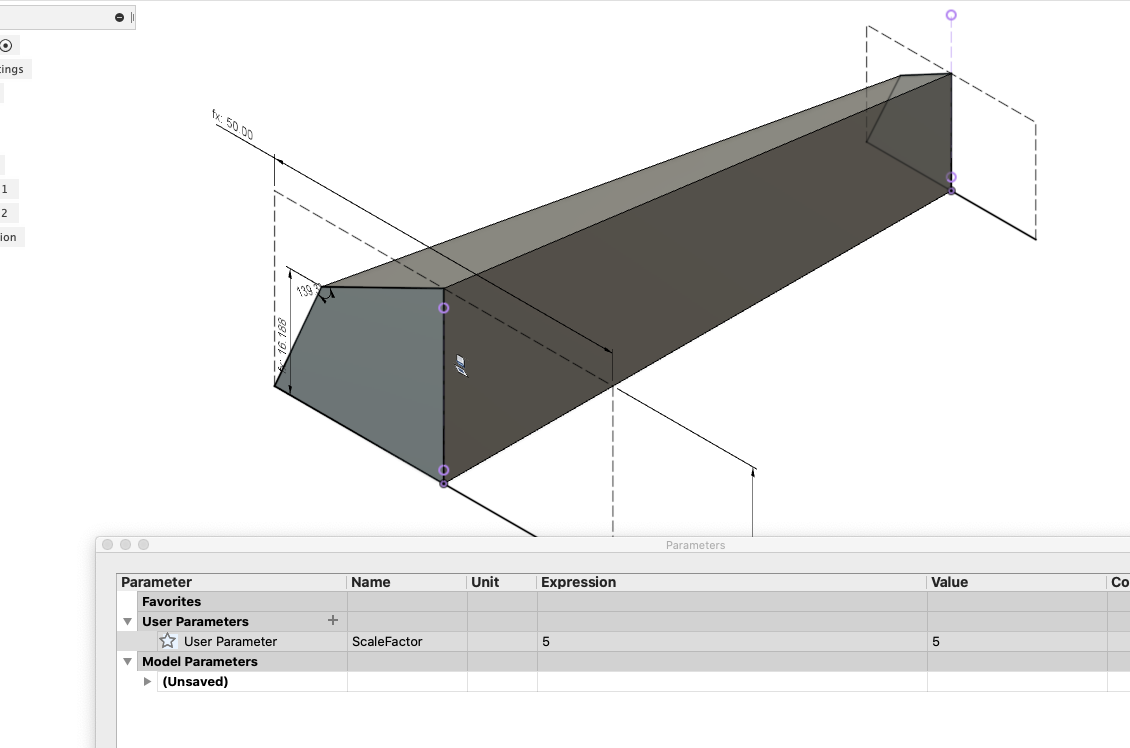Select the (Unsaved) row label

pos(195,682)
